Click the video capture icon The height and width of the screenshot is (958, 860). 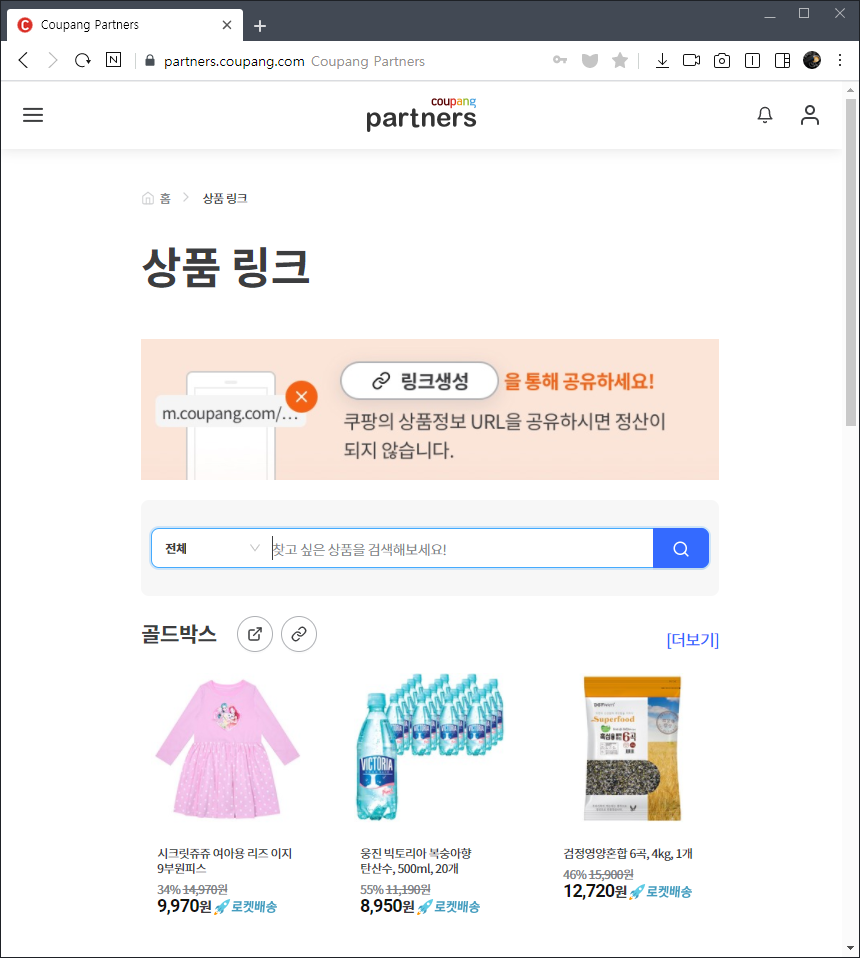pyautogui.click(x=691, y=60)
